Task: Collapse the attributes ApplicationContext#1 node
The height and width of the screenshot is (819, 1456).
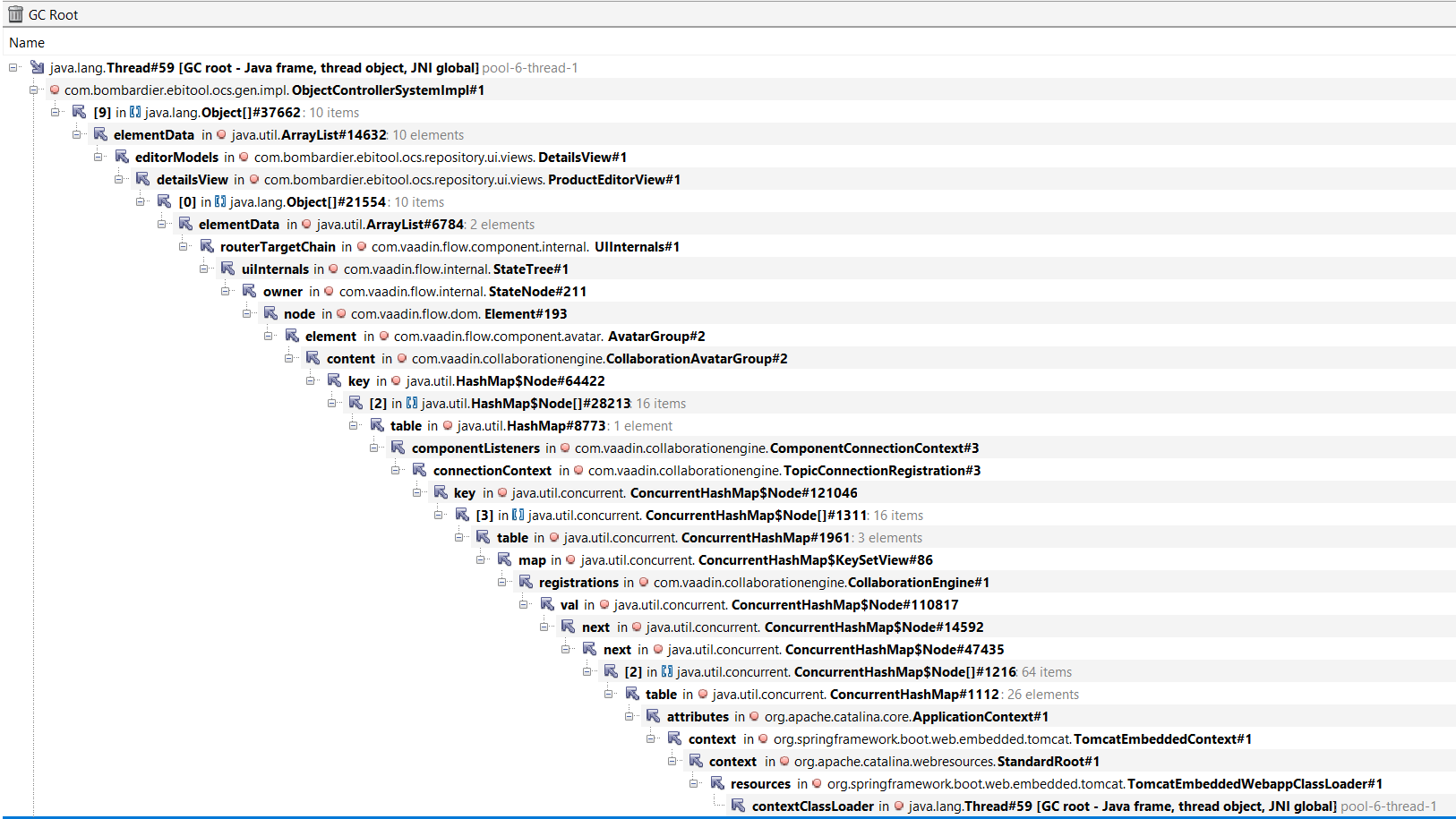Action: 630,716
